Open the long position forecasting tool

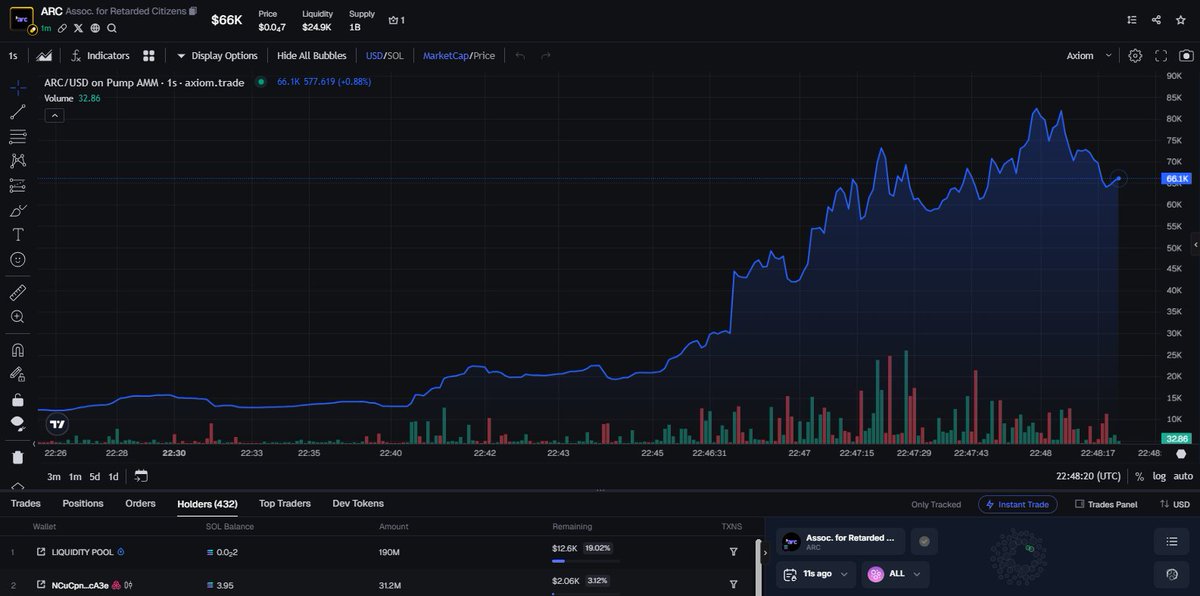[x=18, y=185]
